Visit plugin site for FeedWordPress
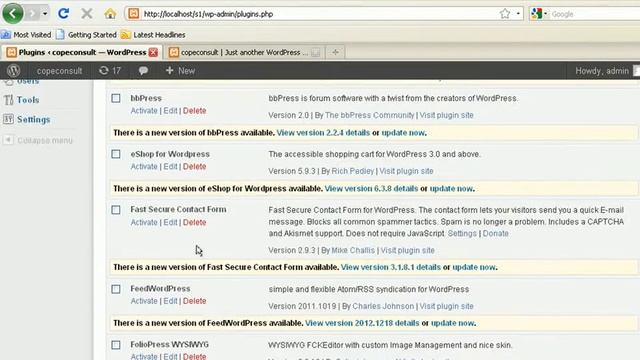 tap(447, 306)
